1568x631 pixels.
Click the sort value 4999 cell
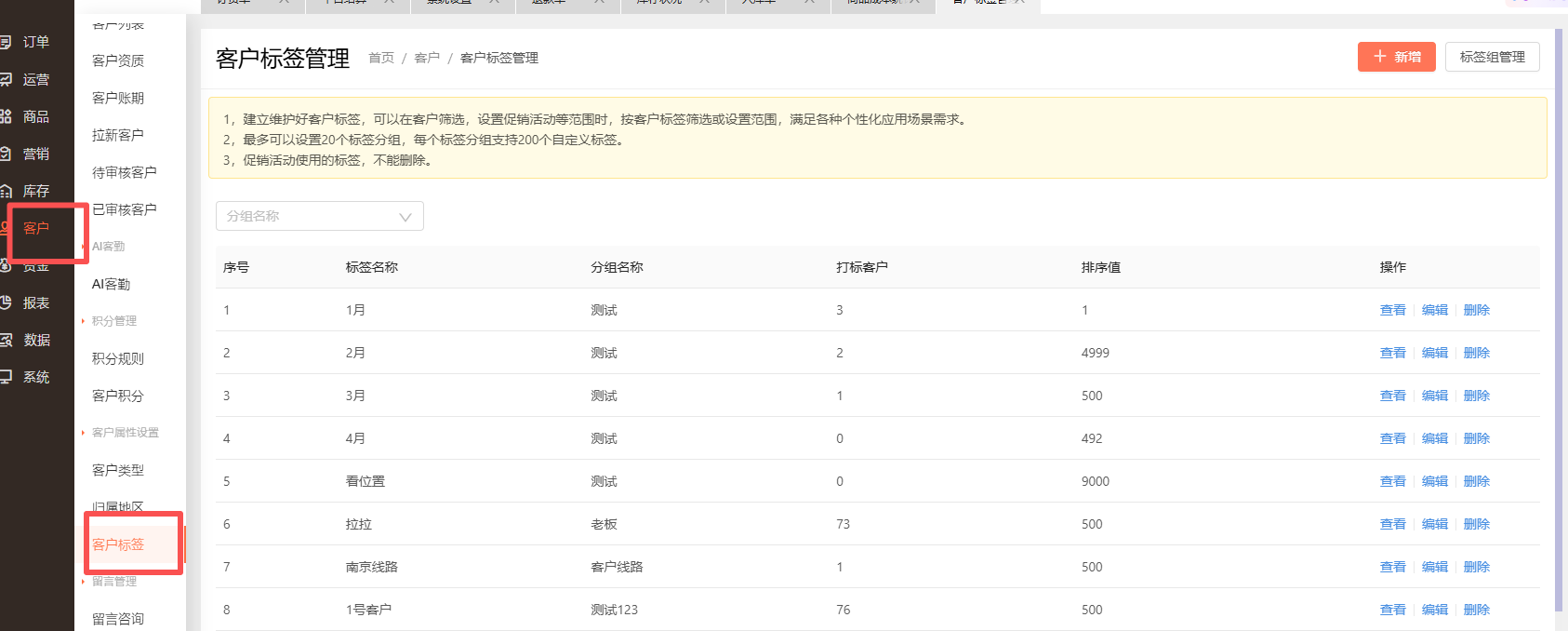[x=1095, y=353]
